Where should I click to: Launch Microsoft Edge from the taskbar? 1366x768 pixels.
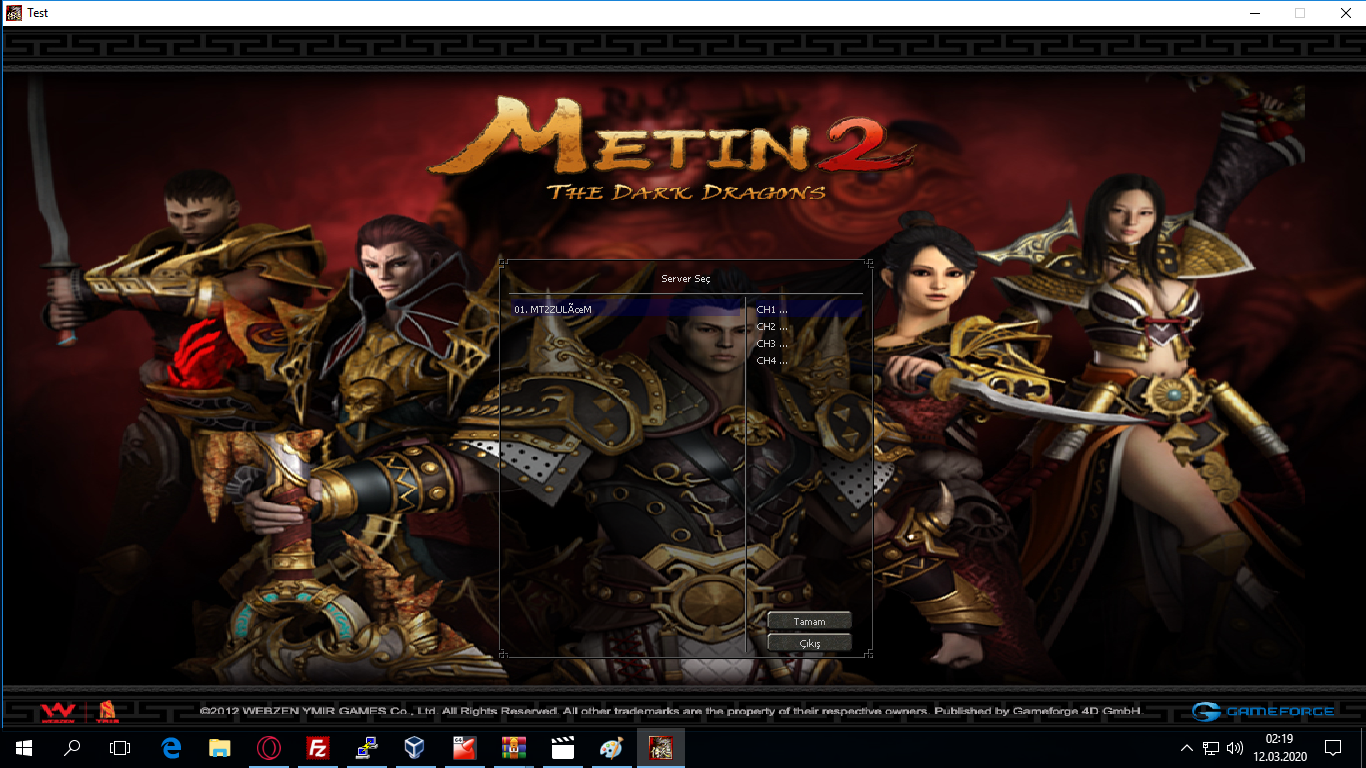[x=171, y=747]
